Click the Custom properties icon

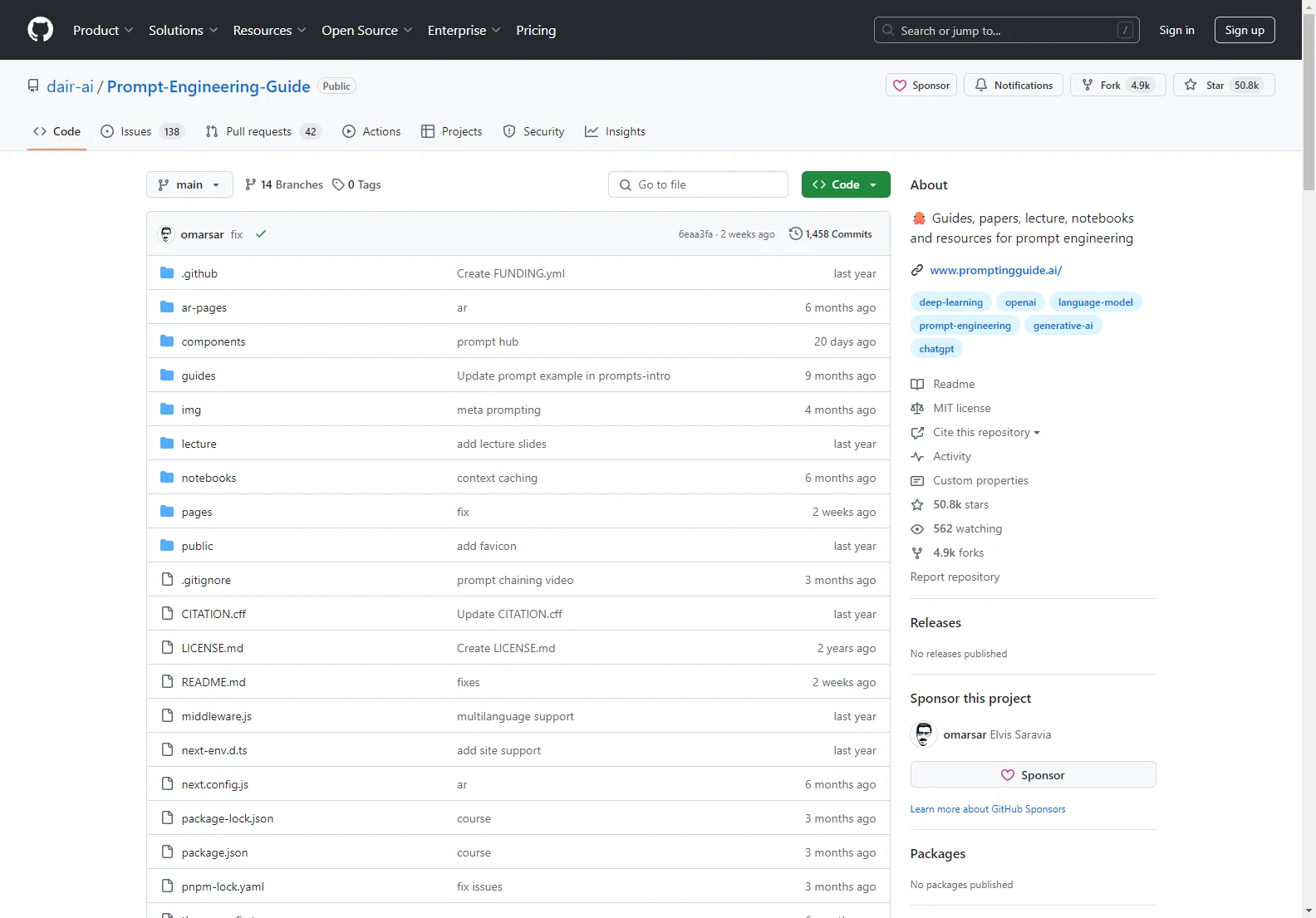coord(917,480)
